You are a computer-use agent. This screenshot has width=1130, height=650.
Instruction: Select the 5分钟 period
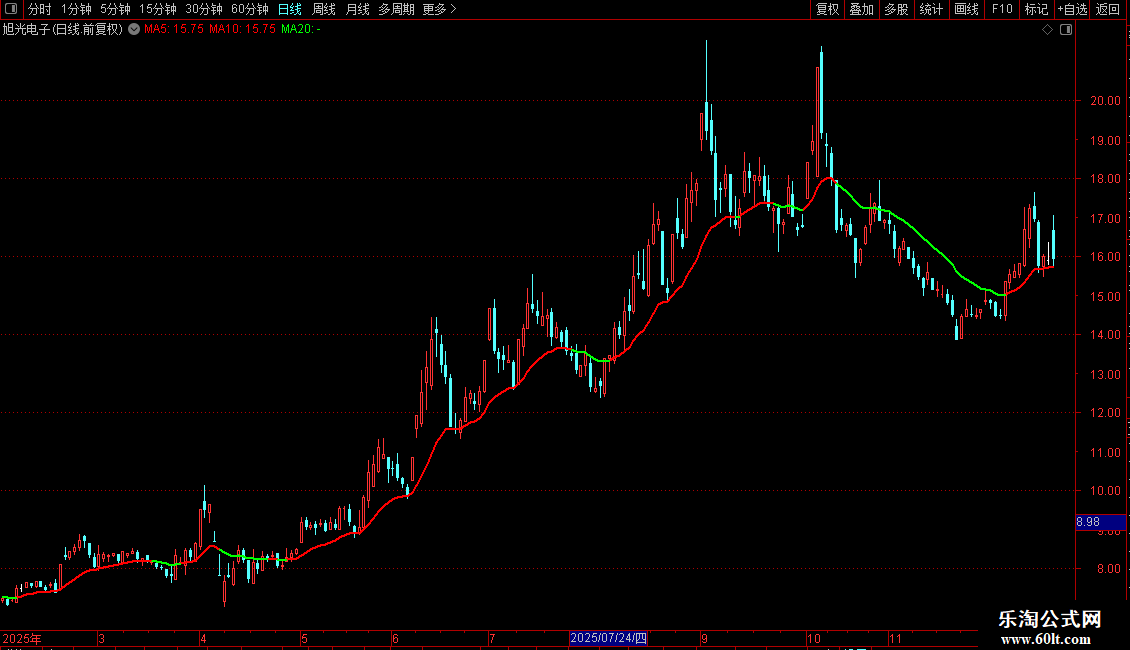click(115, 9)
